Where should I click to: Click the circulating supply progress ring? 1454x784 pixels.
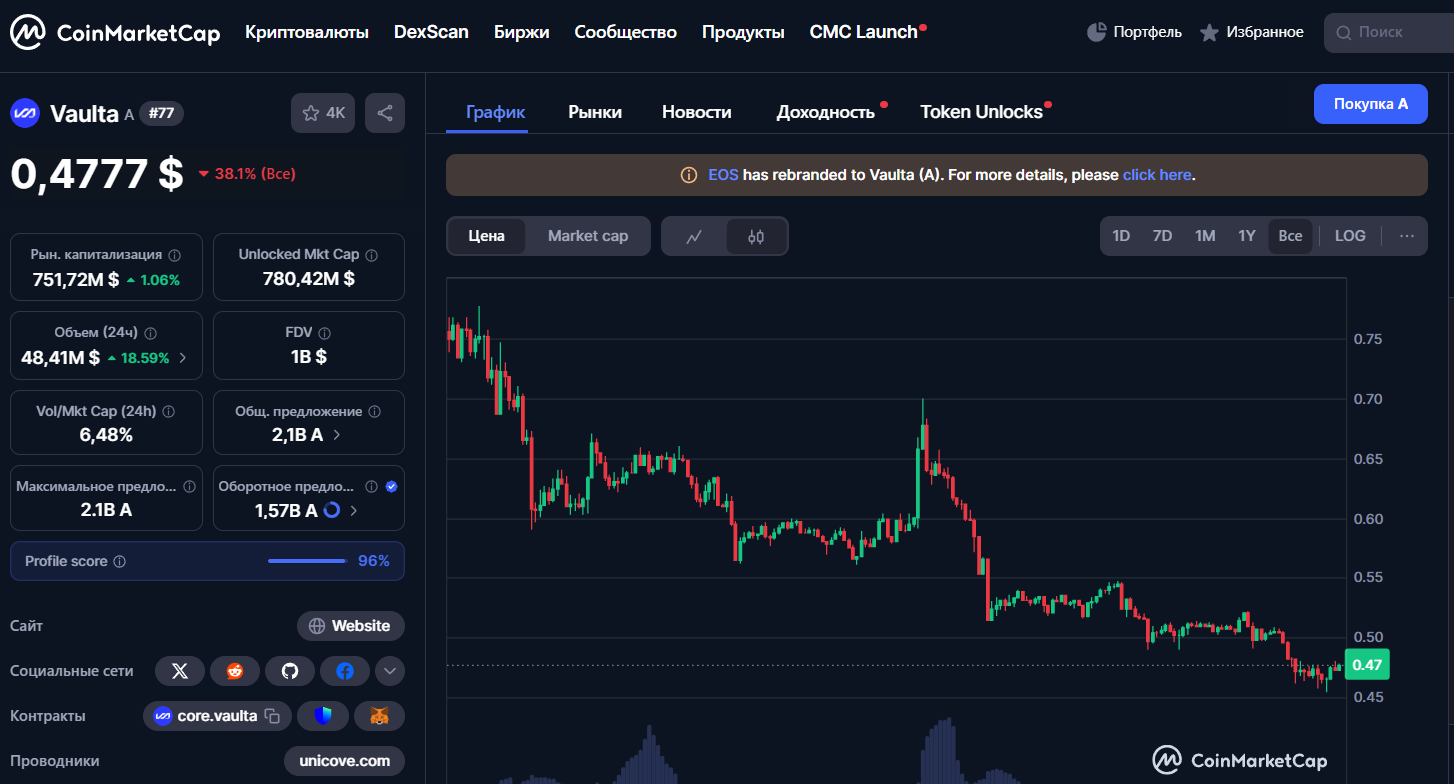332,510
